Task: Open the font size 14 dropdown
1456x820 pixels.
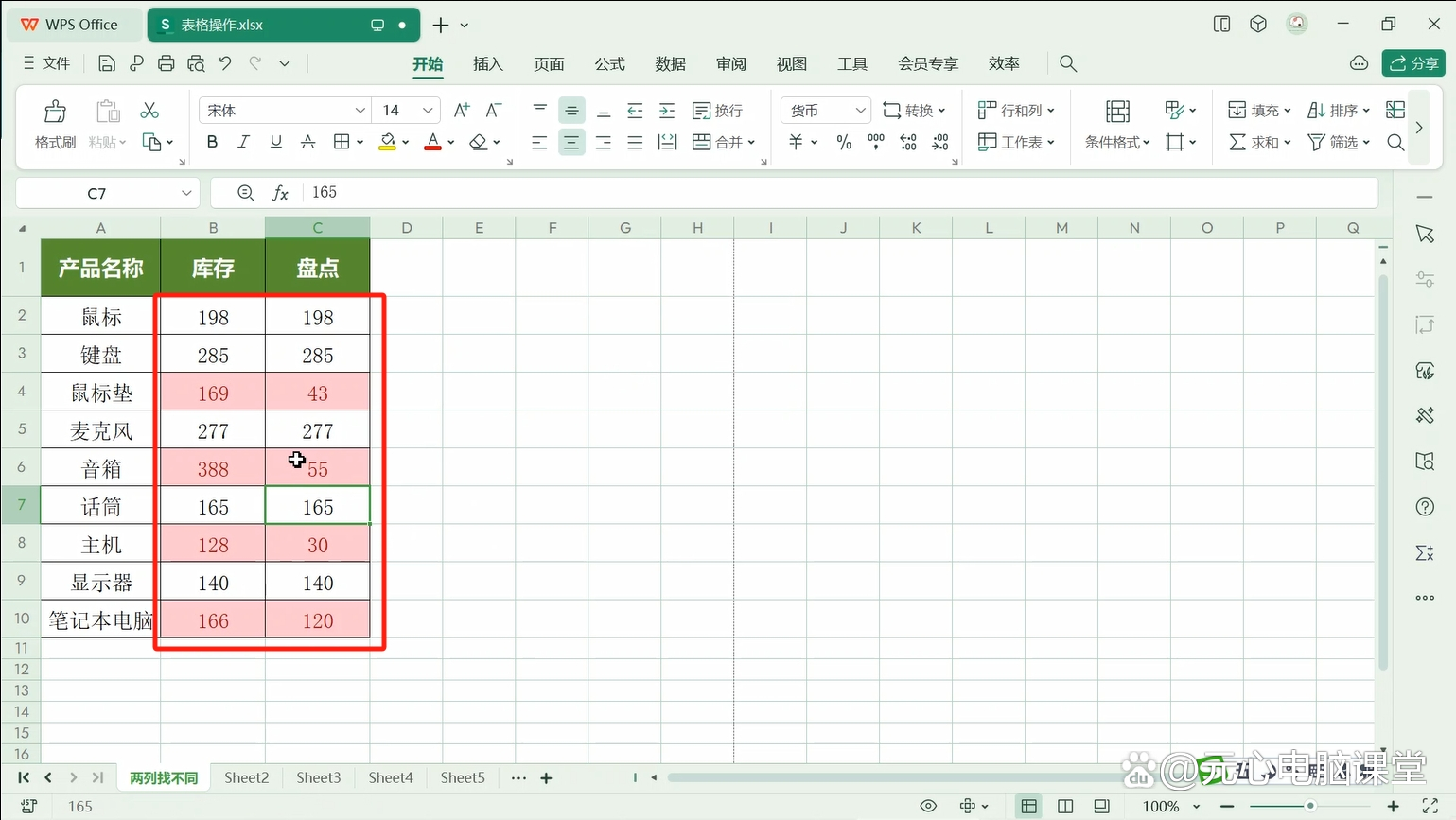Action: 428,111
